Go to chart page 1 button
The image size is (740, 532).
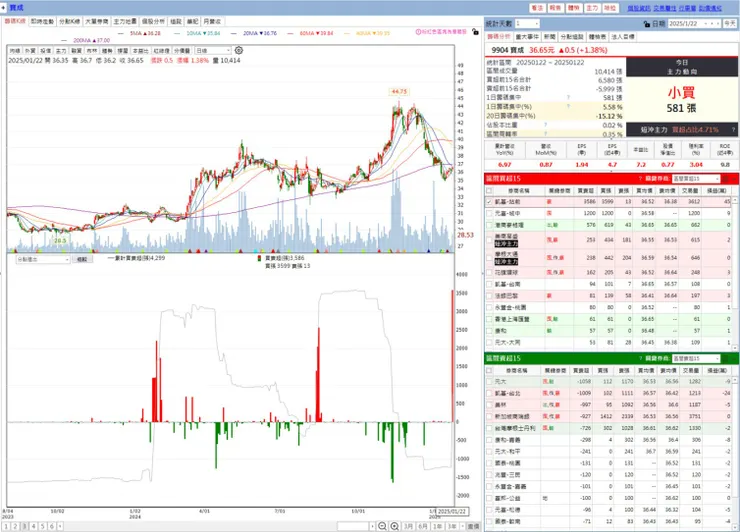(x=6, y=526)
